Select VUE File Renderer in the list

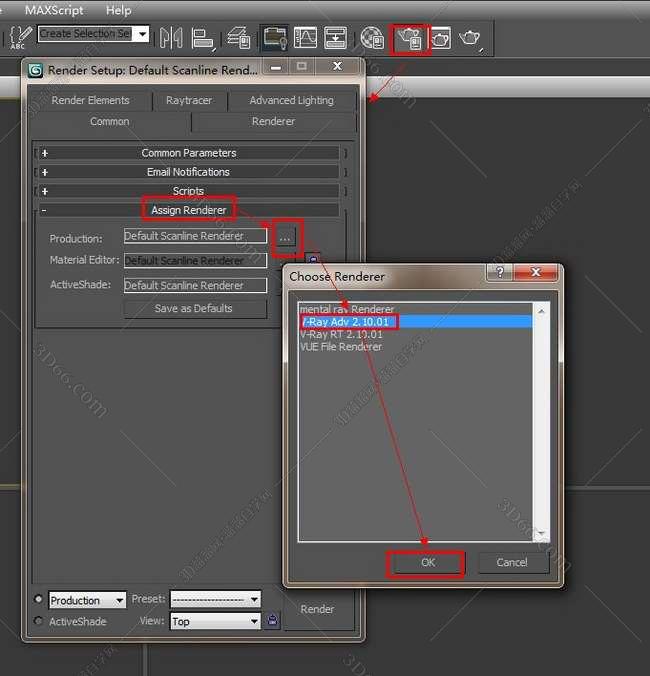coord(416,347)
